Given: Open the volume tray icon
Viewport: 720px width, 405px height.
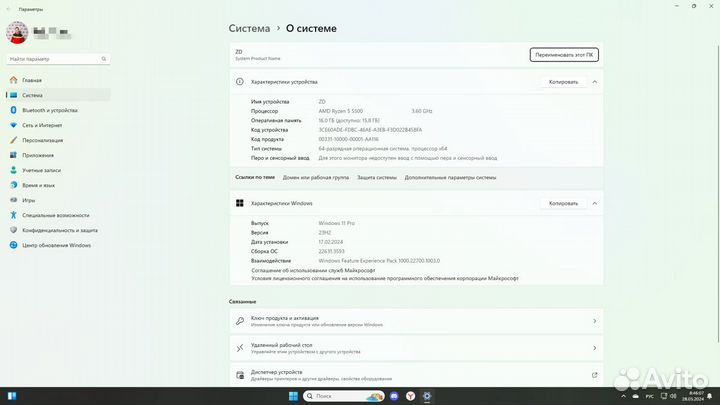Looking at the screenshot, I should click(x=673, y=396).
